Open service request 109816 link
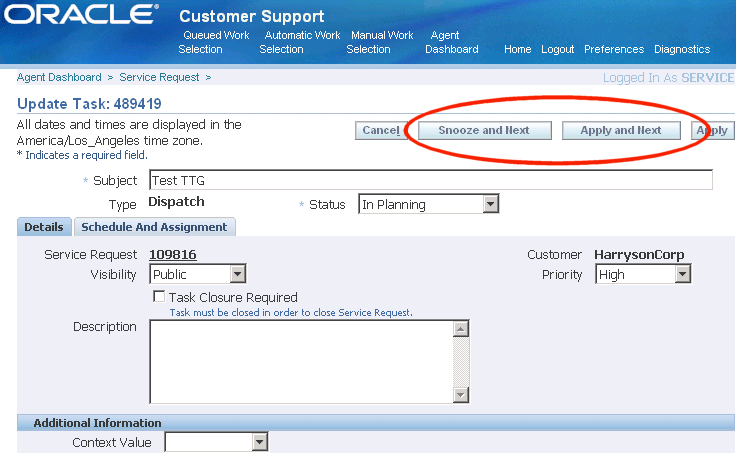The image size is (736, 453). click(173, 255)
